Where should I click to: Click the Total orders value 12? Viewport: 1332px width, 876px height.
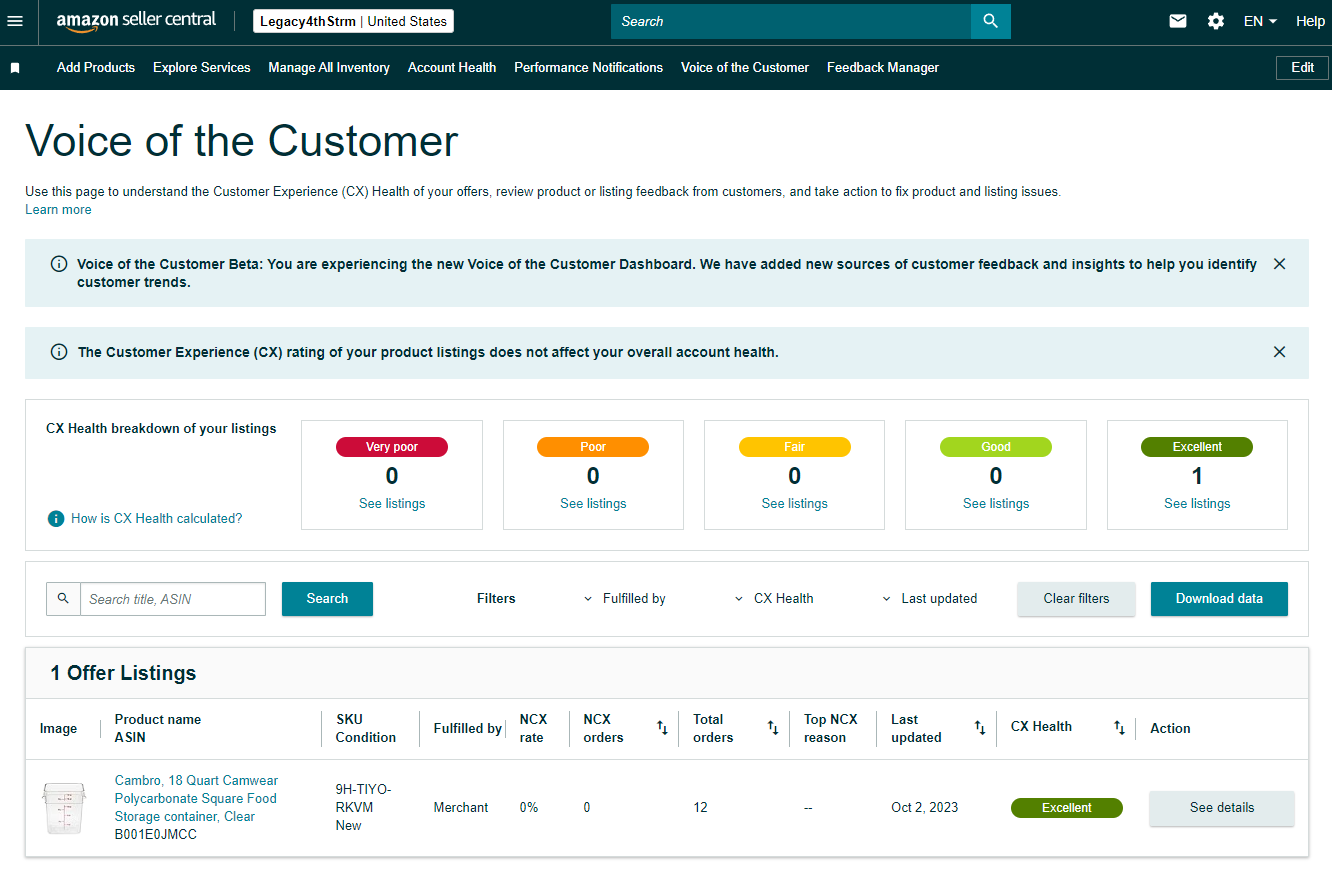pyautogui.click(x=700, y=808)
